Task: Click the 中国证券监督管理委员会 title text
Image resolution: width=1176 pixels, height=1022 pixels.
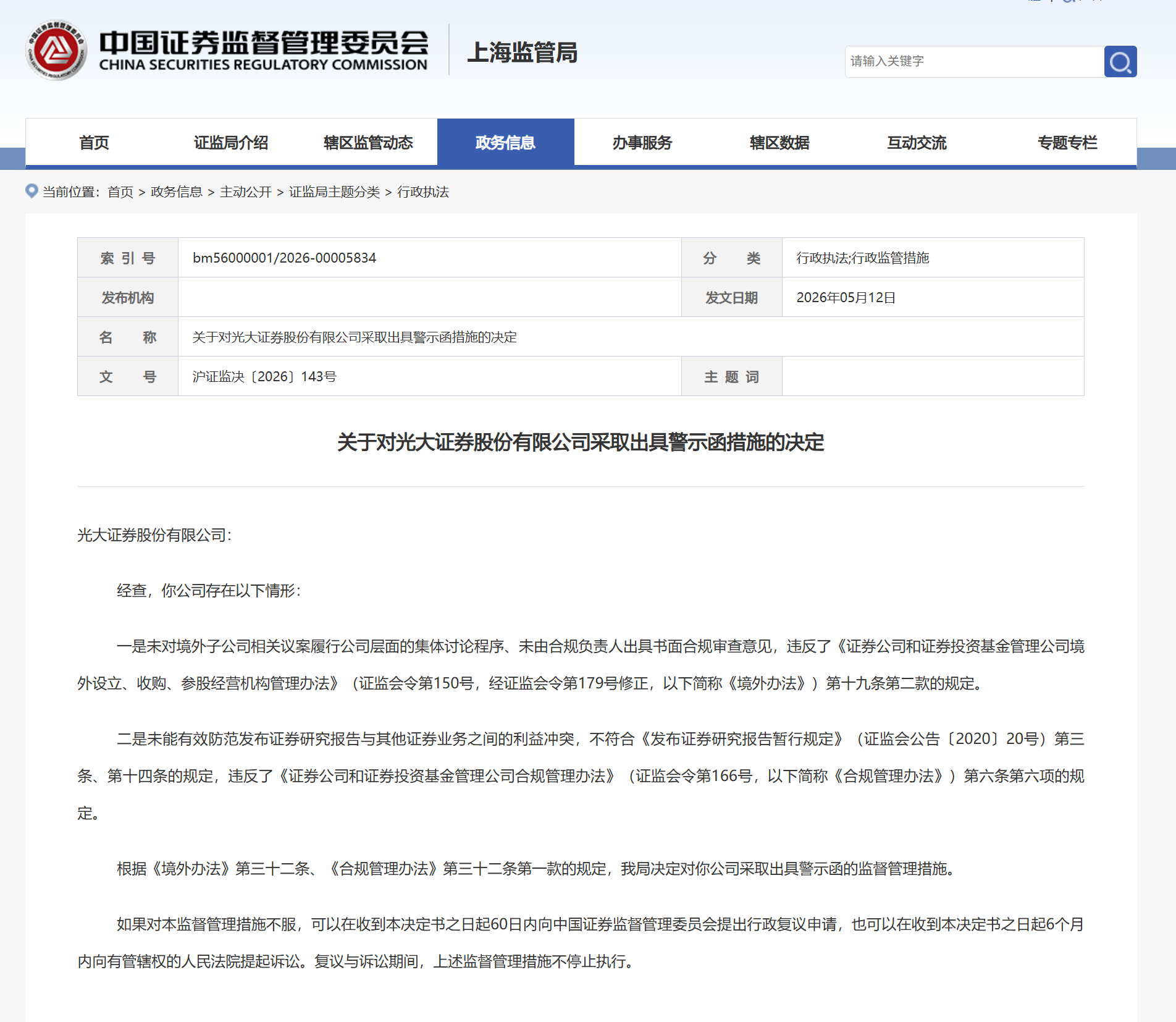Action: coord(263,42)
